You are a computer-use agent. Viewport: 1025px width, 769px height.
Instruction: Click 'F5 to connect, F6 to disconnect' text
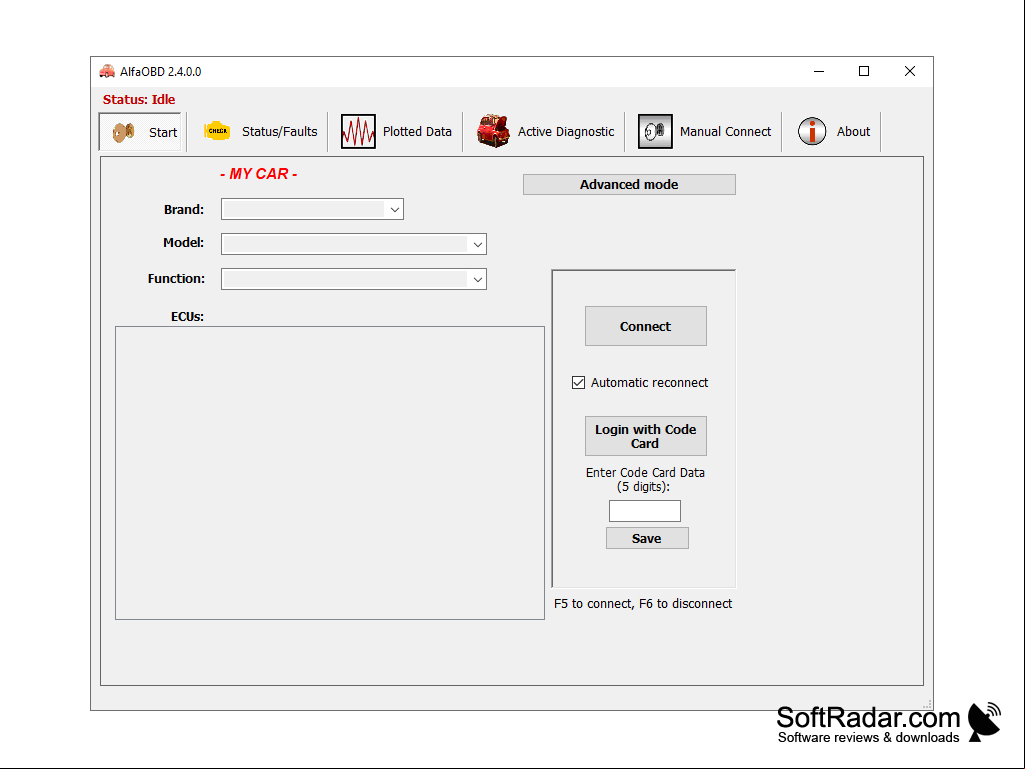(643, 604)
